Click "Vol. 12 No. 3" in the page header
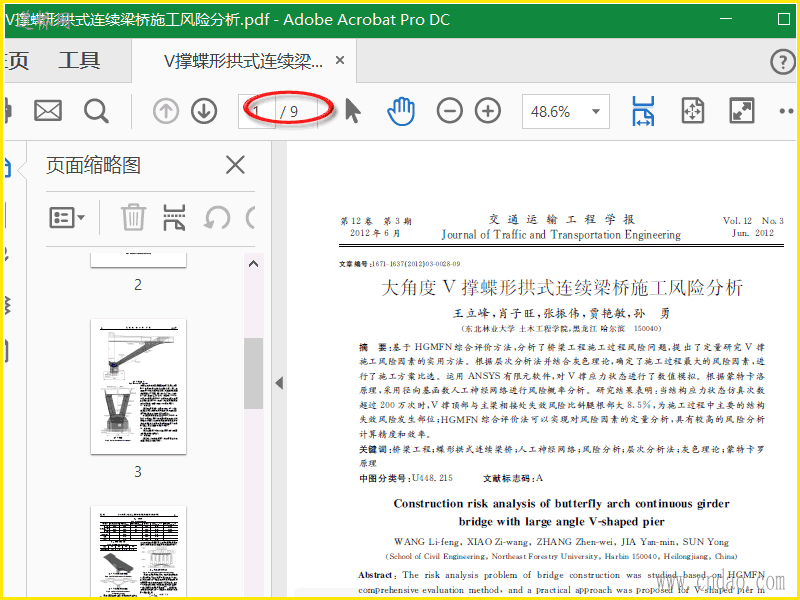The image size is (800, 600). pos(753,221)
